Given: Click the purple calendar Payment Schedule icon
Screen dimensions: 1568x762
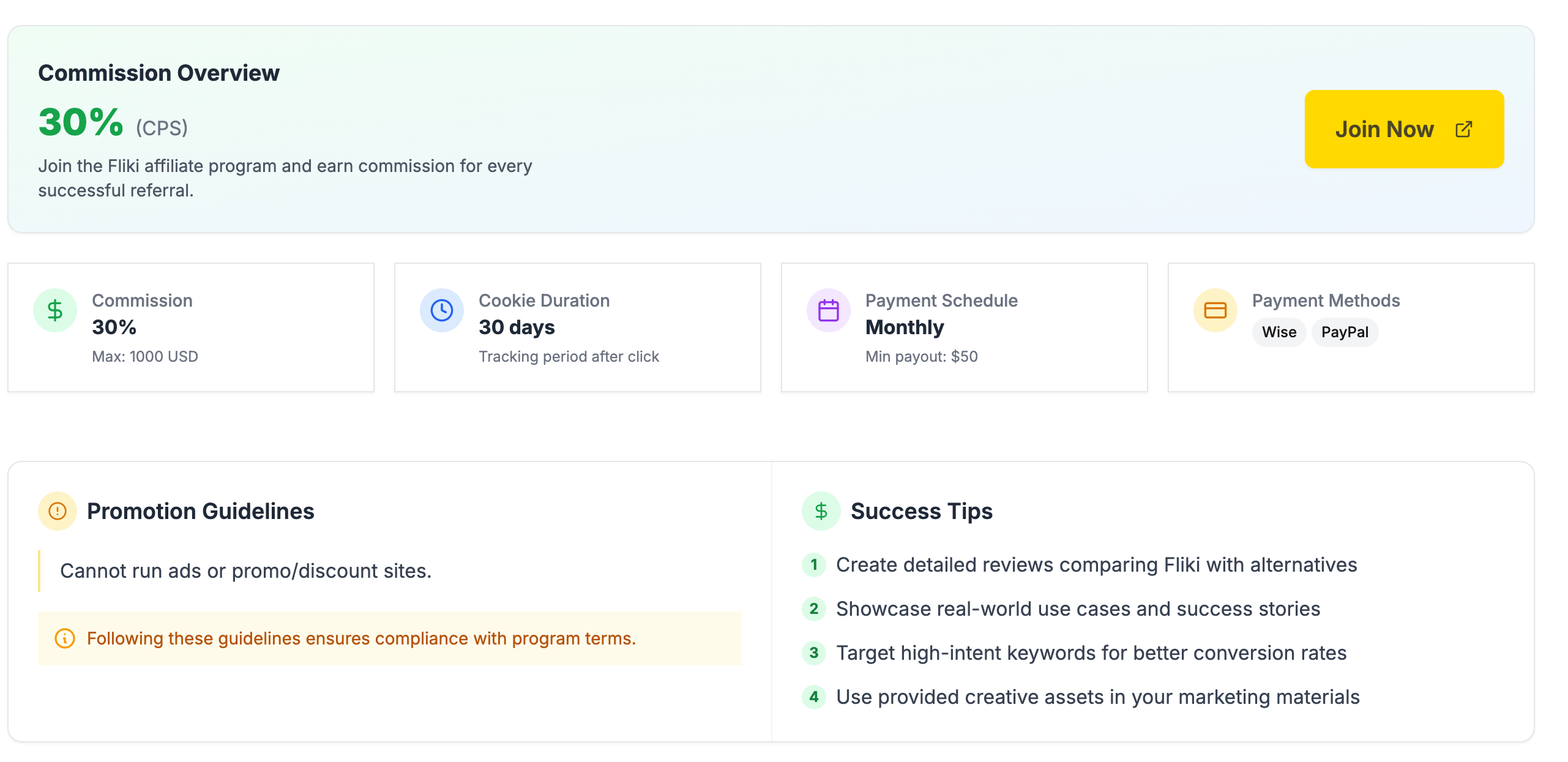Looking at the screenshot, I should tap(828, 310).
